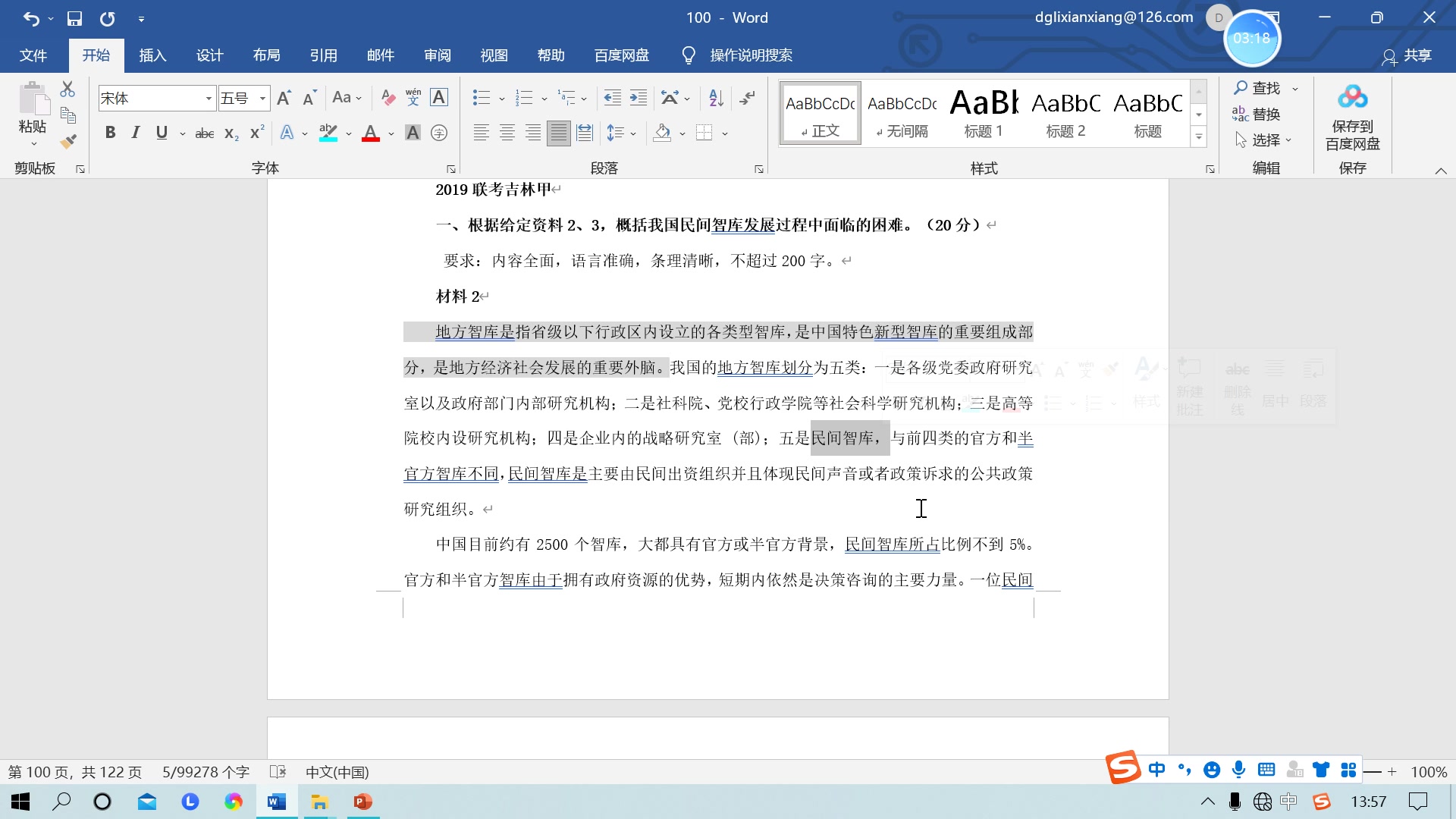Cut selection with the scissors icon
The width and height of the screenshot is (1456, 819).
coord(67,89)
